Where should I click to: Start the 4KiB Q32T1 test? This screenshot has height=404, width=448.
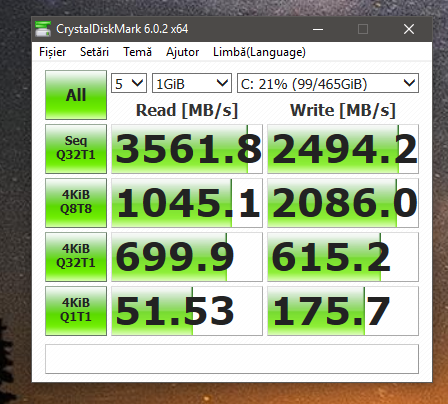(x=76, y=257)
